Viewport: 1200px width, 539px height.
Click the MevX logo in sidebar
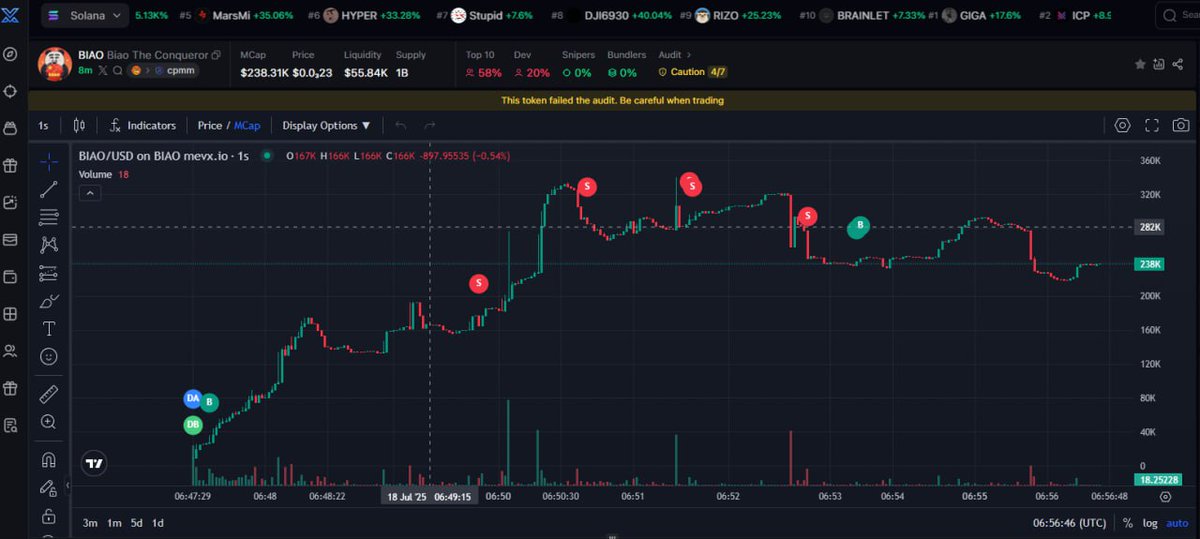(11, 16)
